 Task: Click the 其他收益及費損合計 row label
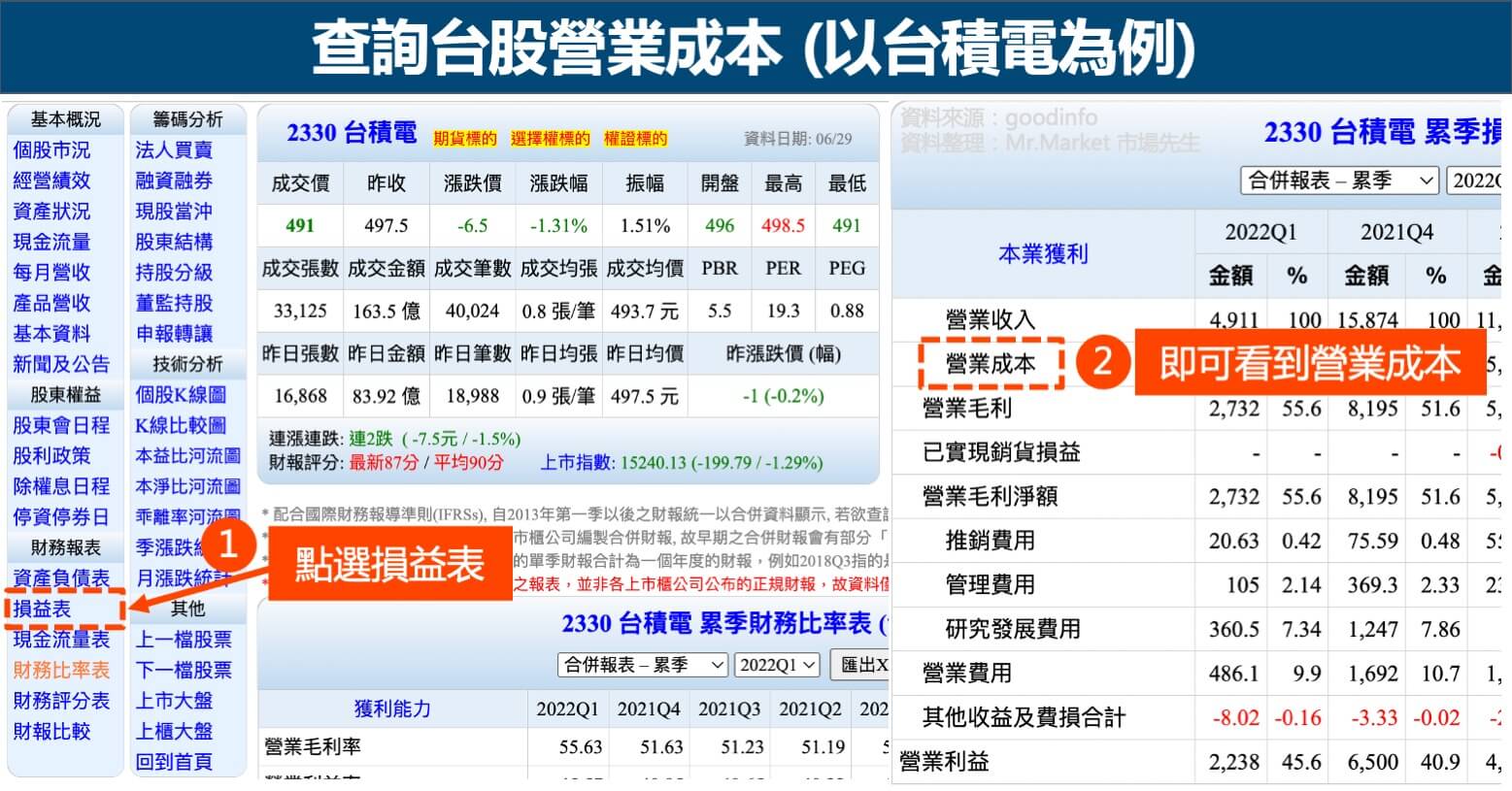point(1024,717)
